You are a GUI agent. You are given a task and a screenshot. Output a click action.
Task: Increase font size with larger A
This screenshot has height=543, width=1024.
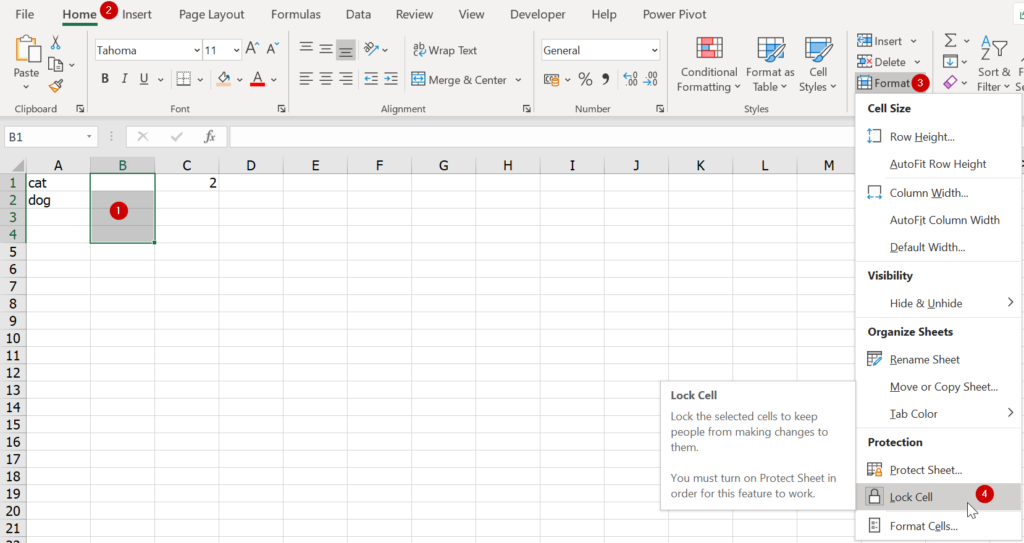[x=252, y=49]
